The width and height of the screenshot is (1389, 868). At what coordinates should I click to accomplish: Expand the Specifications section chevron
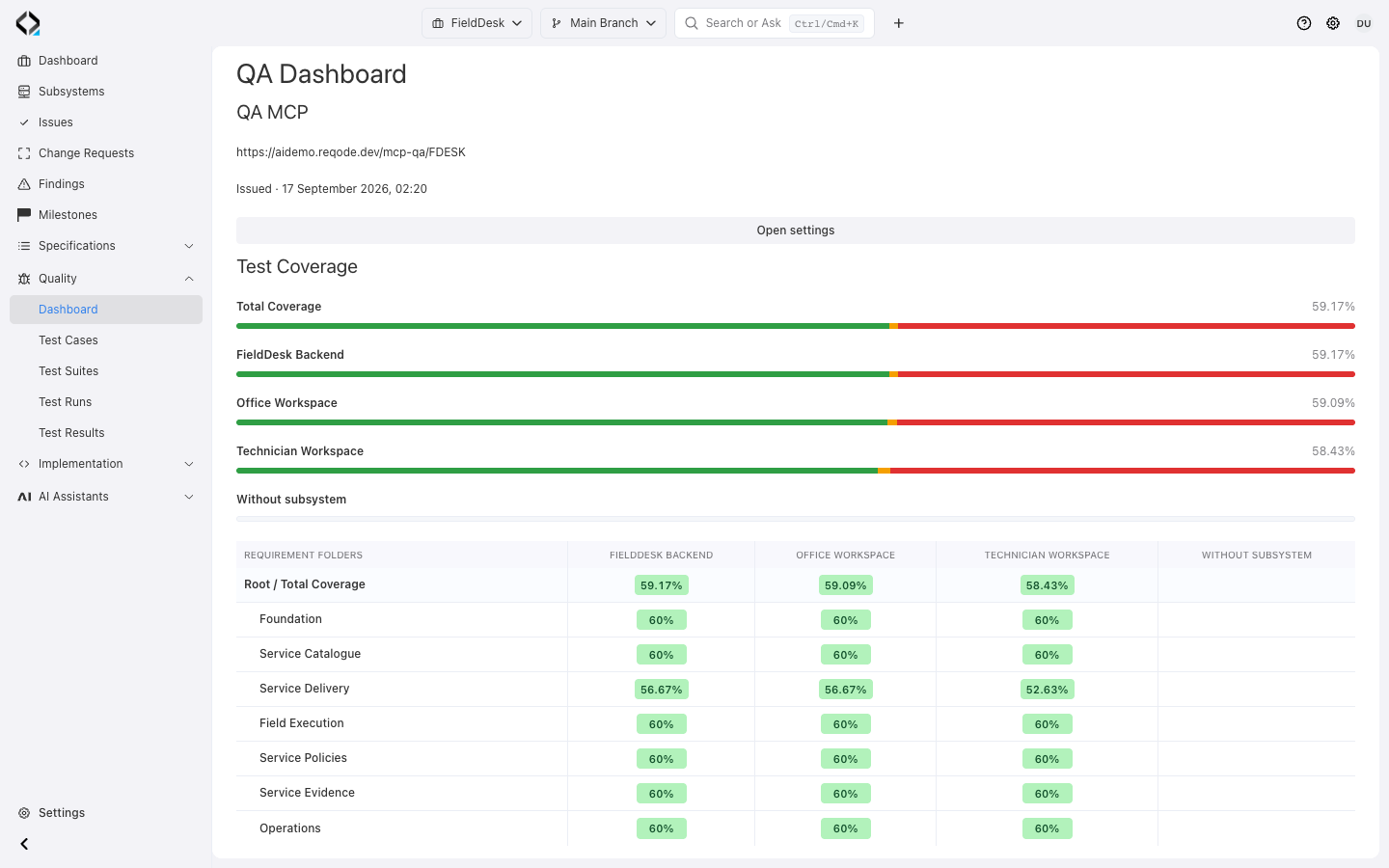(x=189, y=246)
